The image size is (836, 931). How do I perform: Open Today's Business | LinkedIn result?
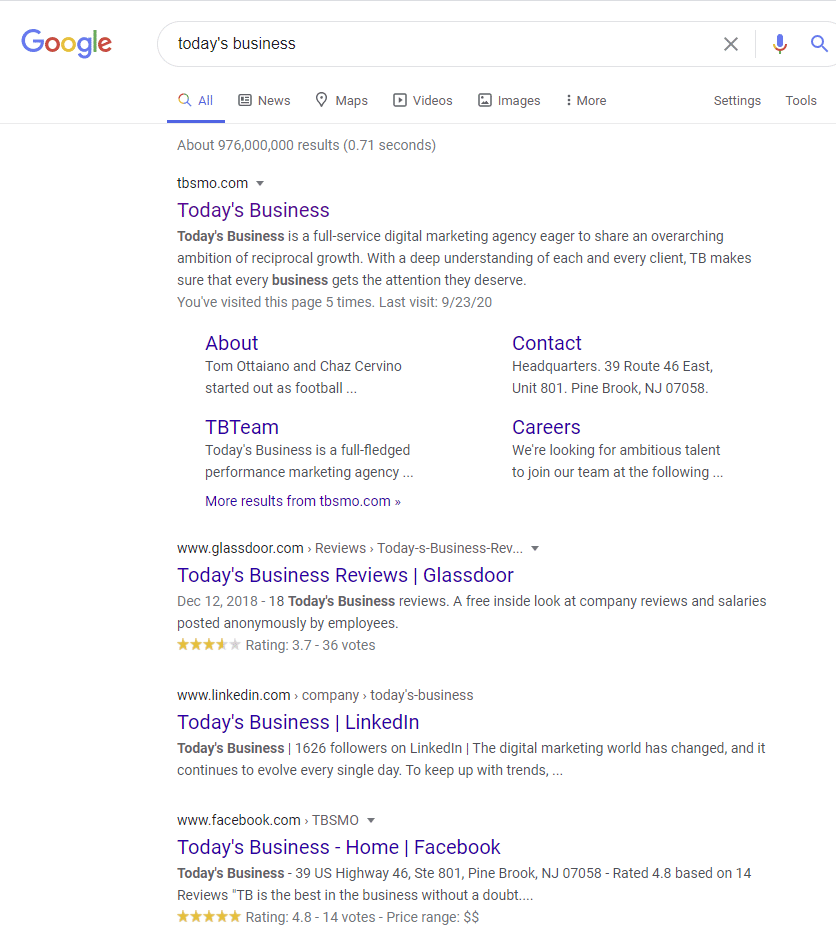pos(298,722)
